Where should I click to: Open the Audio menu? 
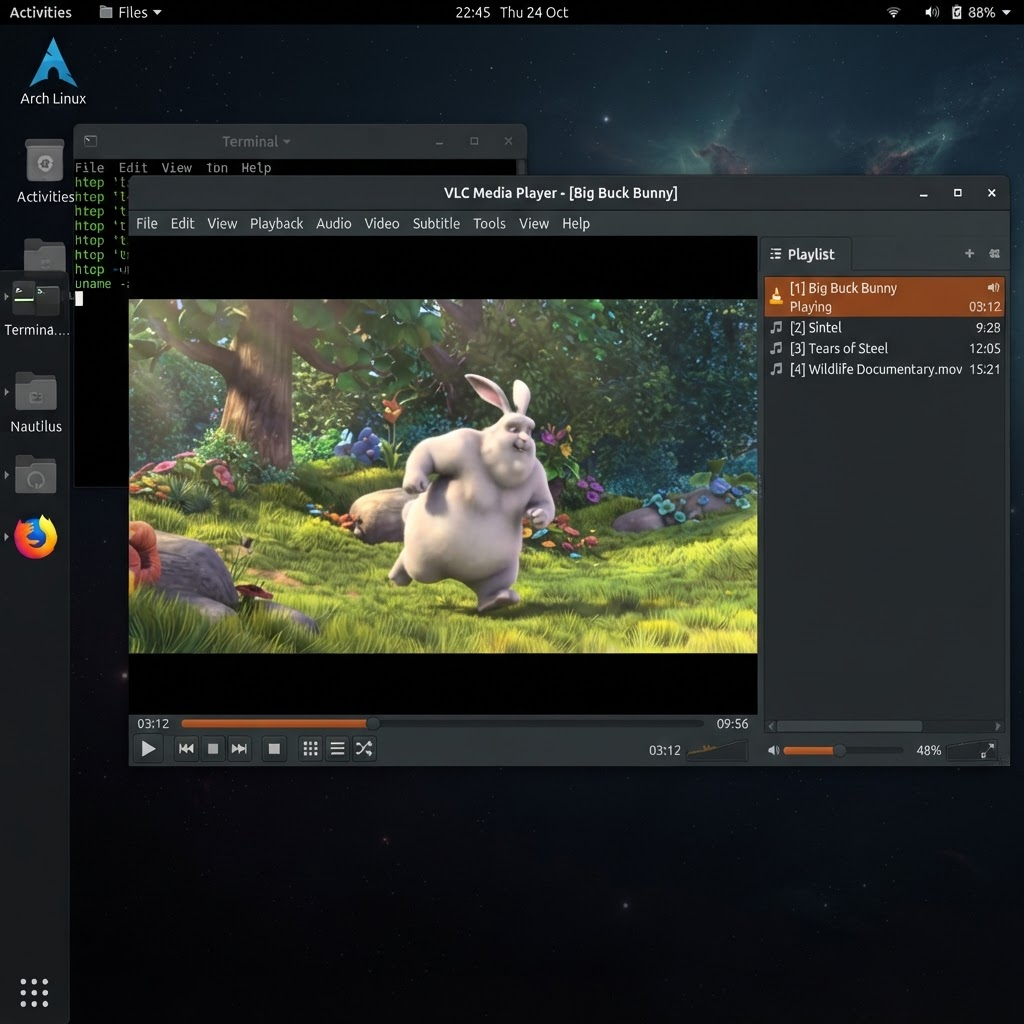[334, 223]
